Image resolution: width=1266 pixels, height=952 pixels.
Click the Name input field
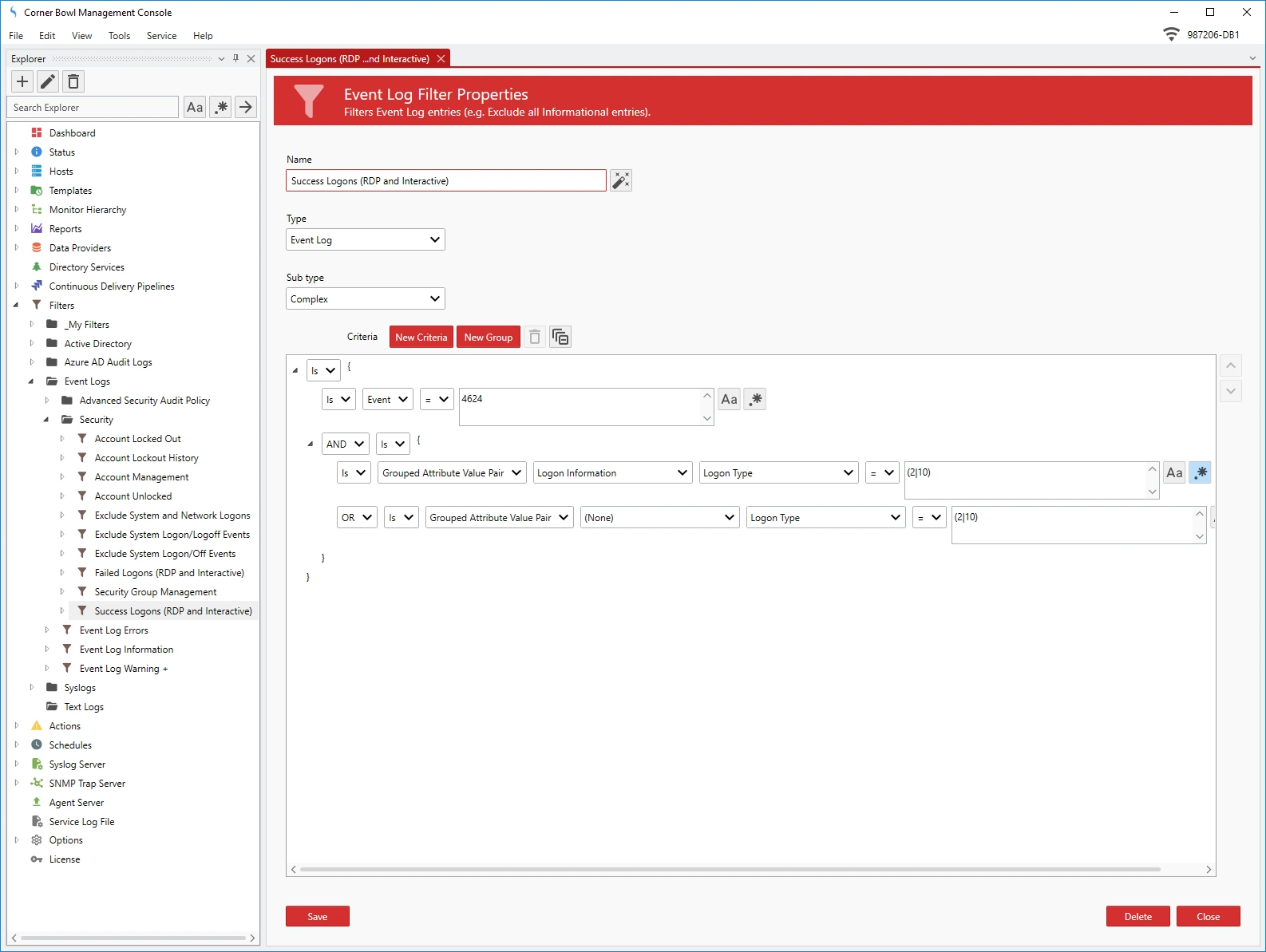click(445, 181)
